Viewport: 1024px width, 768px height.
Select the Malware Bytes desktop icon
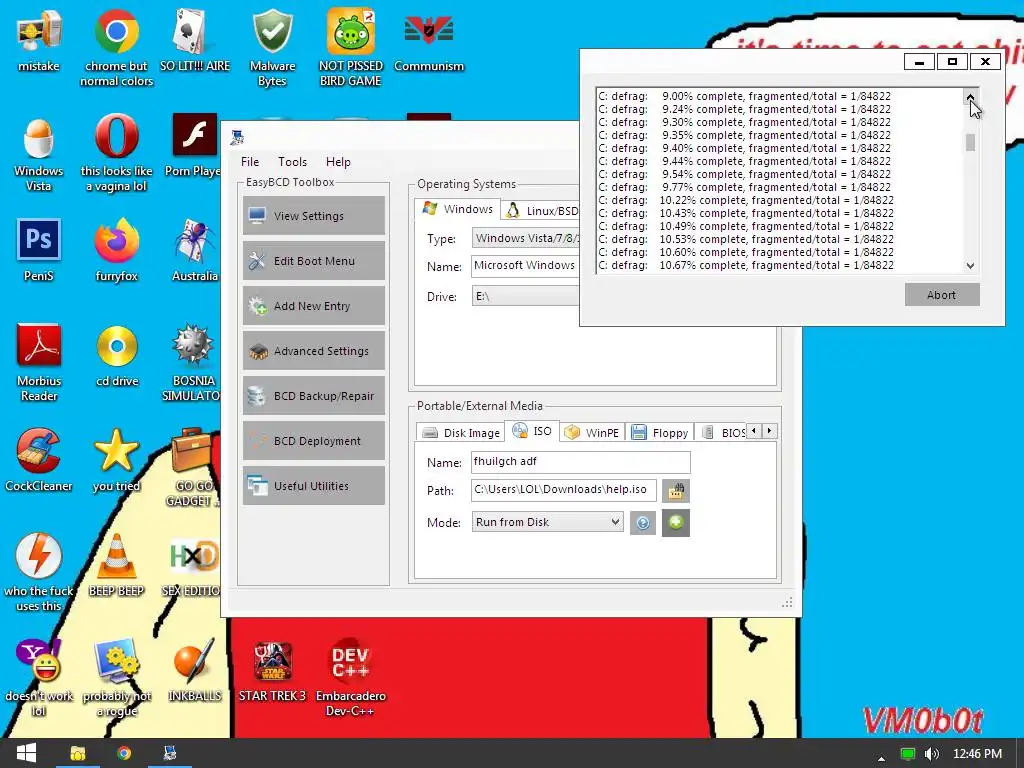[272, 48]
